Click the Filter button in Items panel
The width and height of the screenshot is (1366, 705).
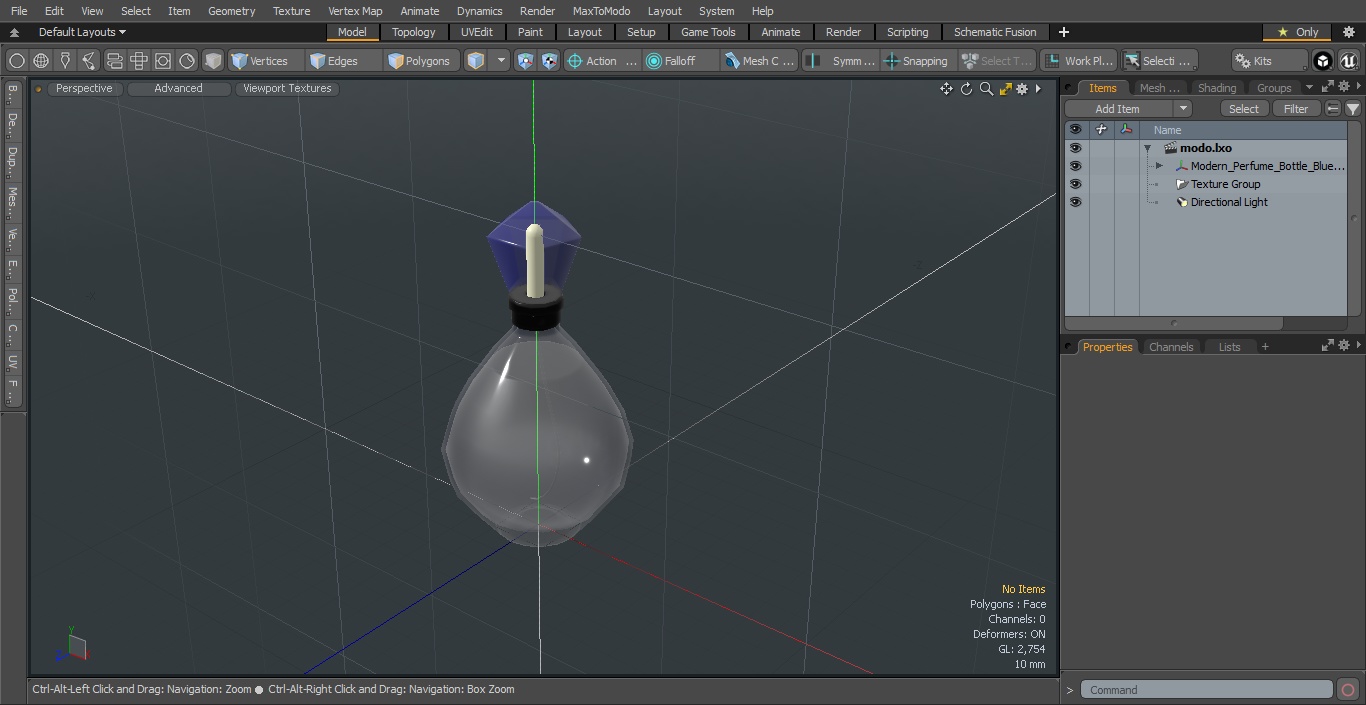pyautogui.click(x=1296, y=109)
